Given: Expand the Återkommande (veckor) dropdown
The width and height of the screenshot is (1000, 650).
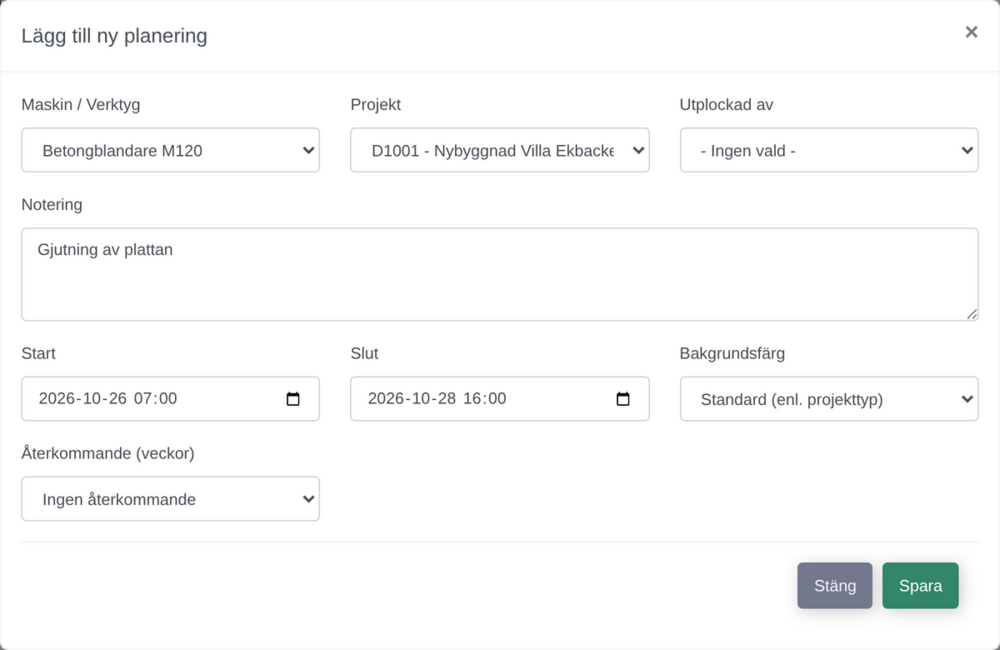Looking at the screenshot, I should point(170,499).
